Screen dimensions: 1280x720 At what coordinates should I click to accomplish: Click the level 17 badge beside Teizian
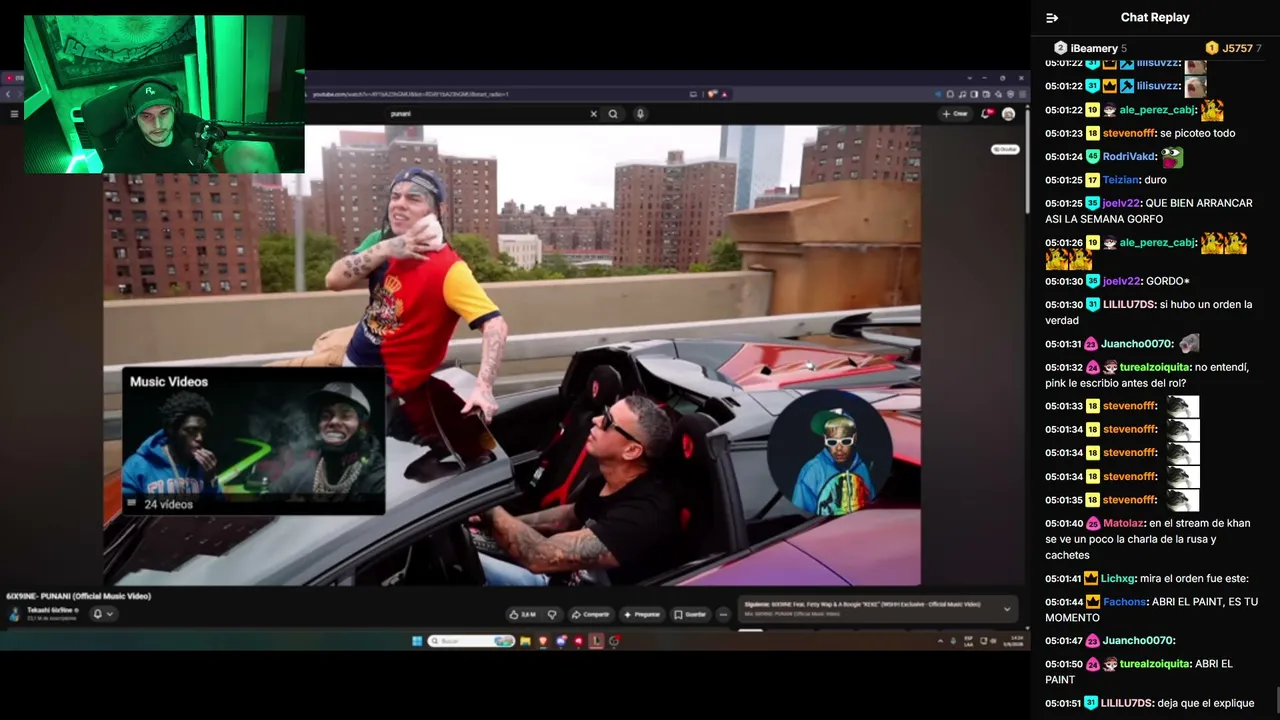[x=1093, y=180]
